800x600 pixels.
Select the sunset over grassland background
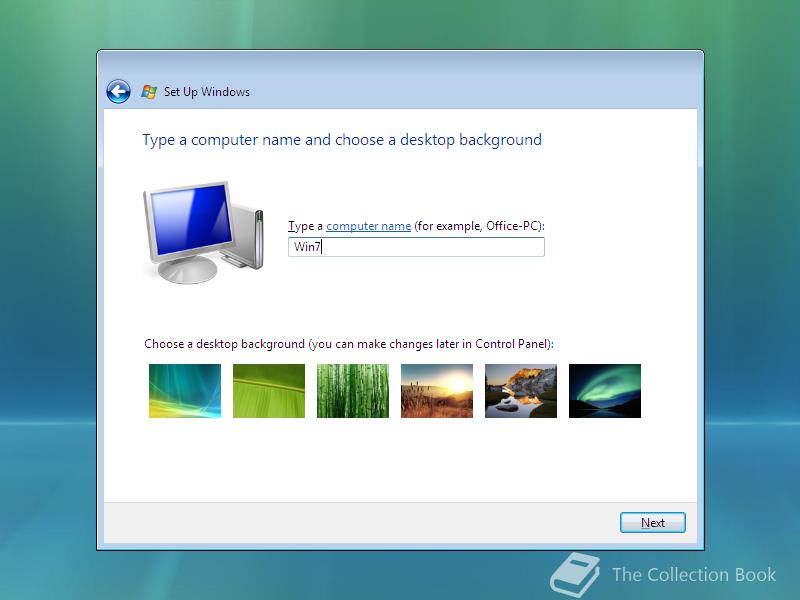tap(437, 391)
